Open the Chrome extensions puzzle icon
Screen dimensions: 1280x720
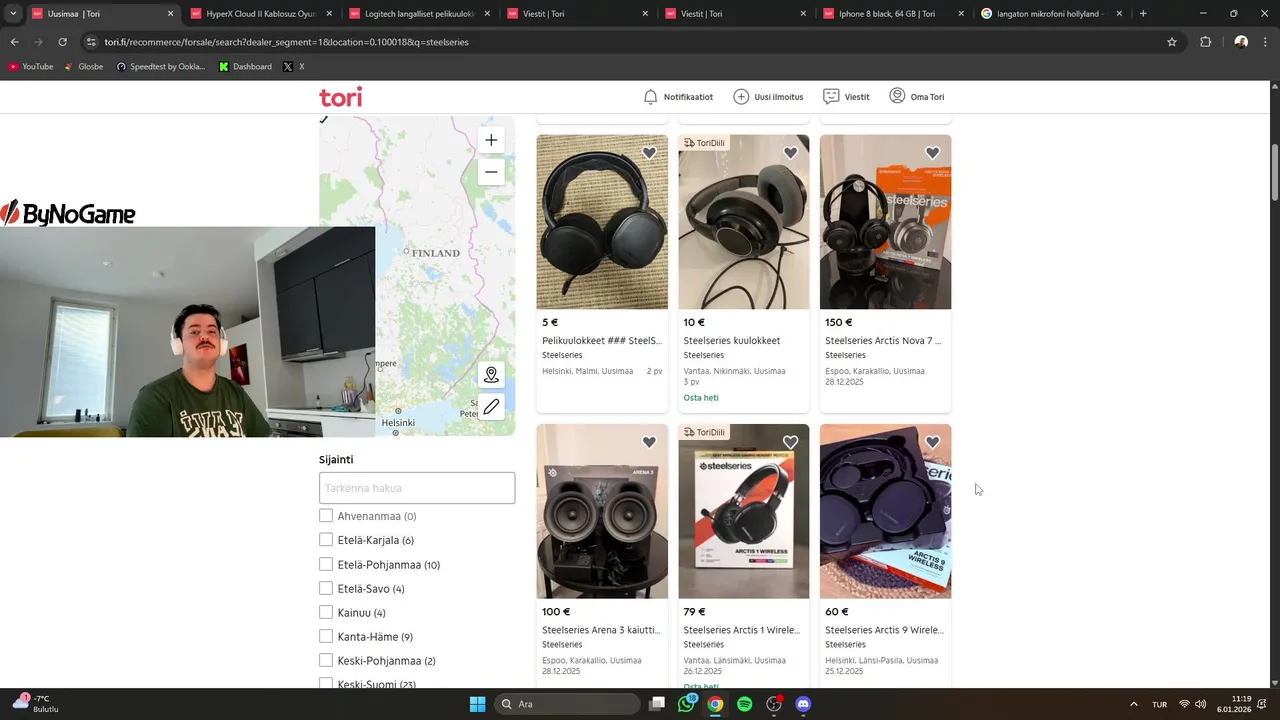pyautogui.click(x=1205, y=42)
